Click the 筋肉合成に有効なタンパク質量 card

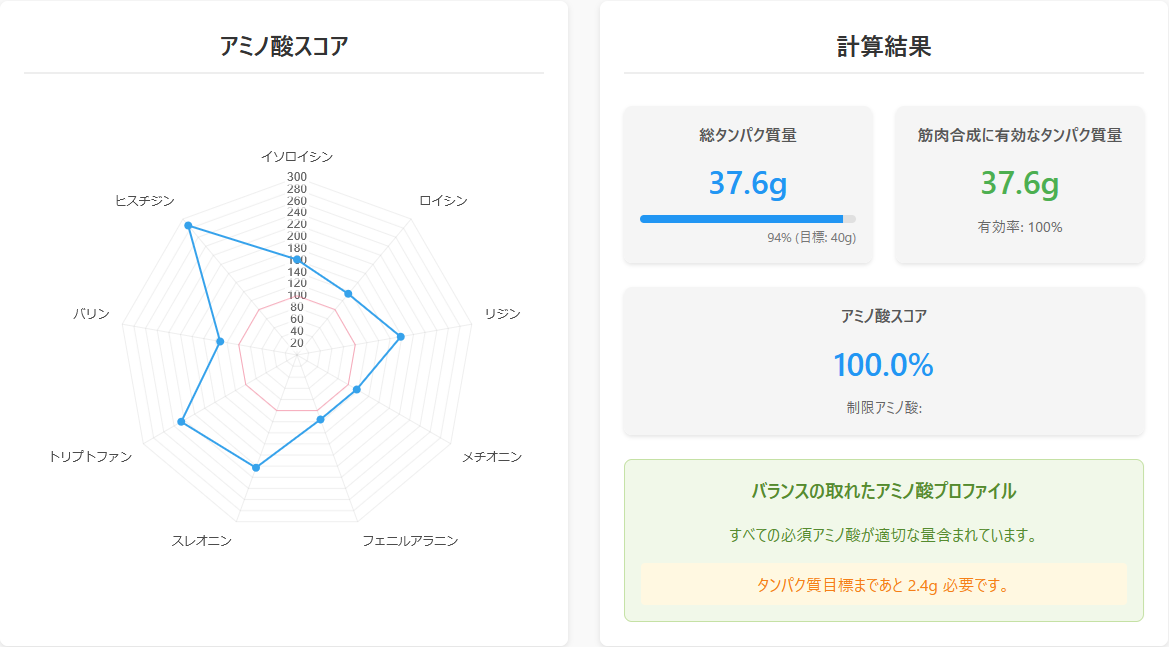pos(1019,185)
